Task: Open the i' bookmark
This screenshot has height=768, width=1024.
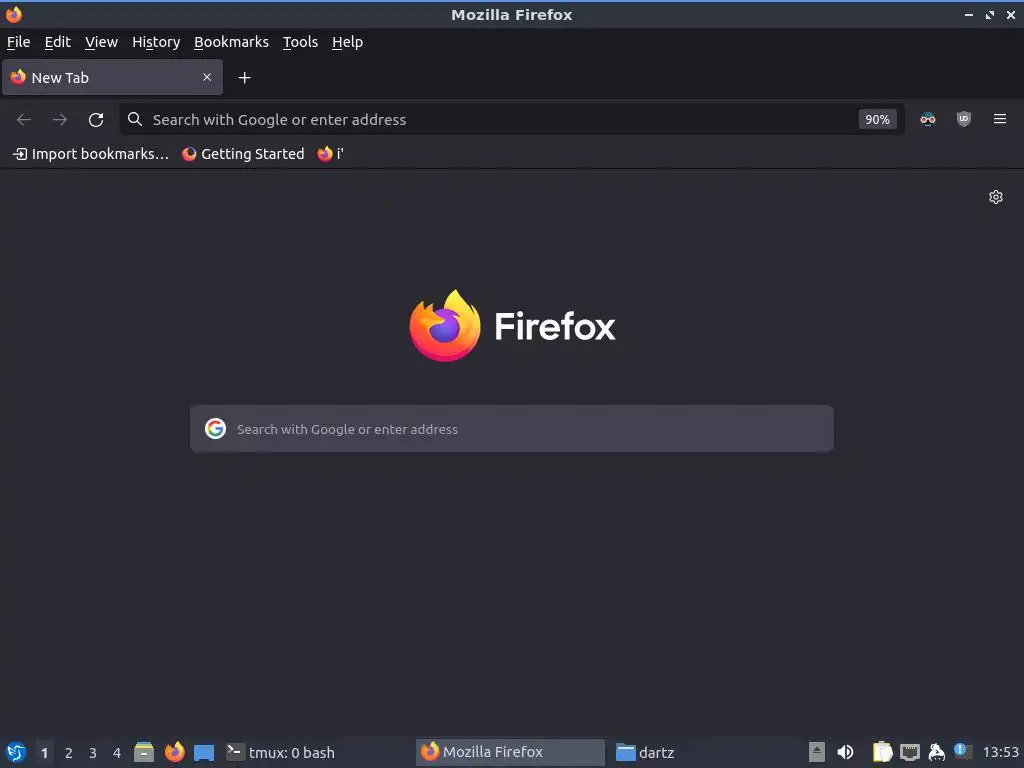Action: 330,153
